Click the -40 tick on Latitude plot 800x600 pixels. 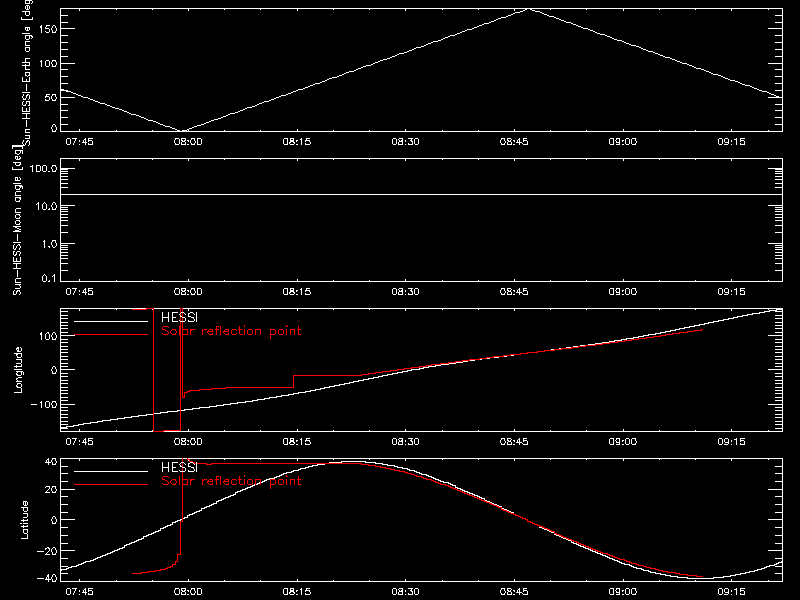47,578
